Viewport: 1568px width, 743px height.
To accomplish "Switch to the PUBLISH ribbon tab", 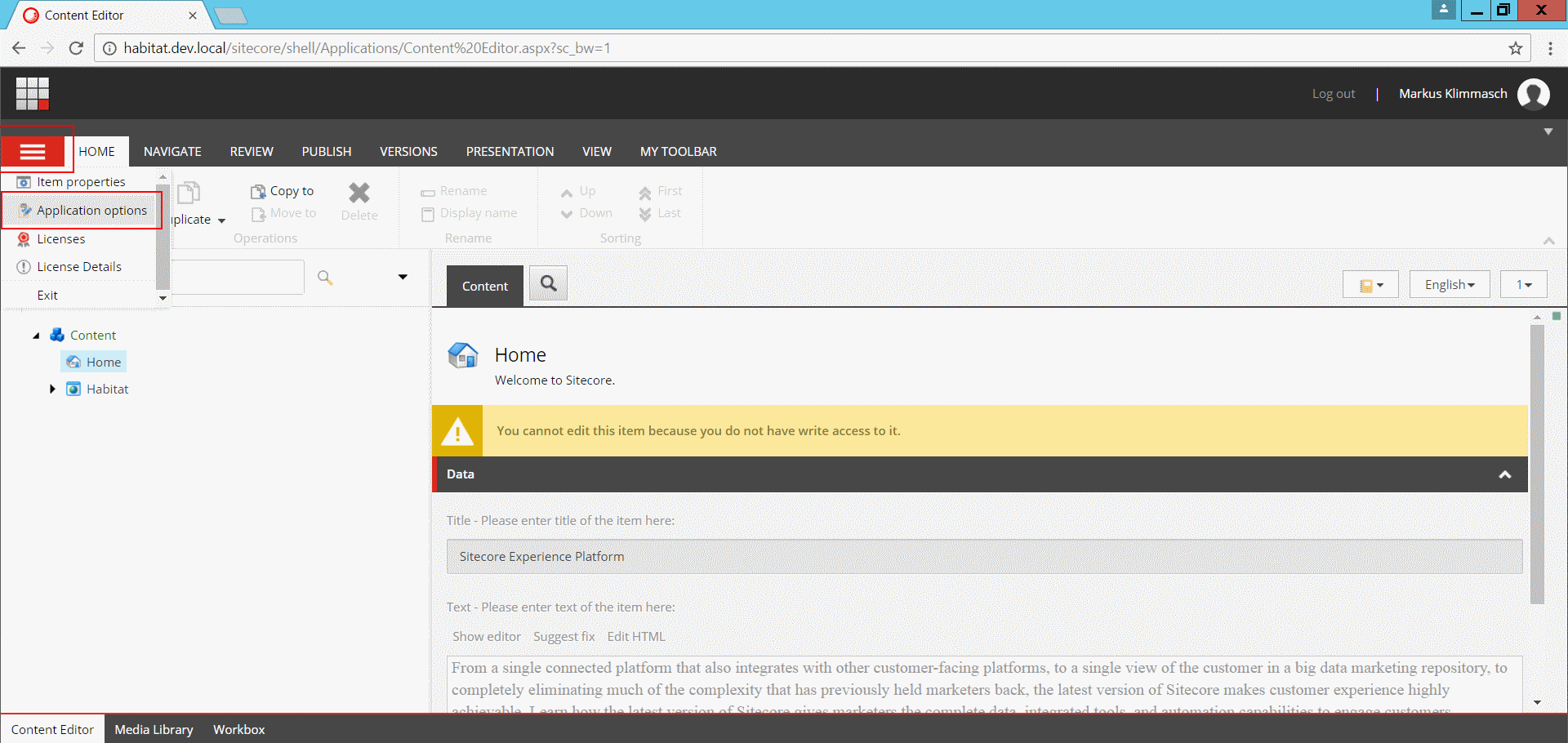I will point(327,152).
